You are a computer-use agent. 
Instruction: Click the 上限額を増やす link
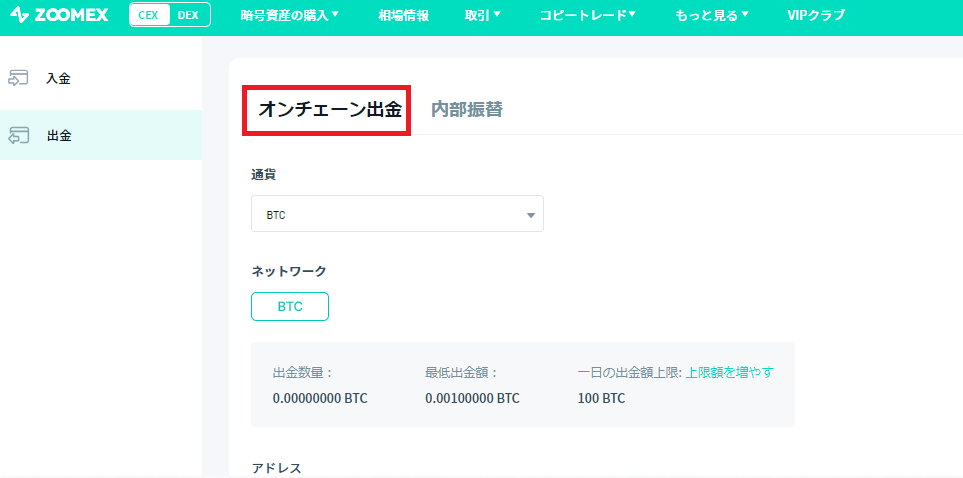point(730,372)
